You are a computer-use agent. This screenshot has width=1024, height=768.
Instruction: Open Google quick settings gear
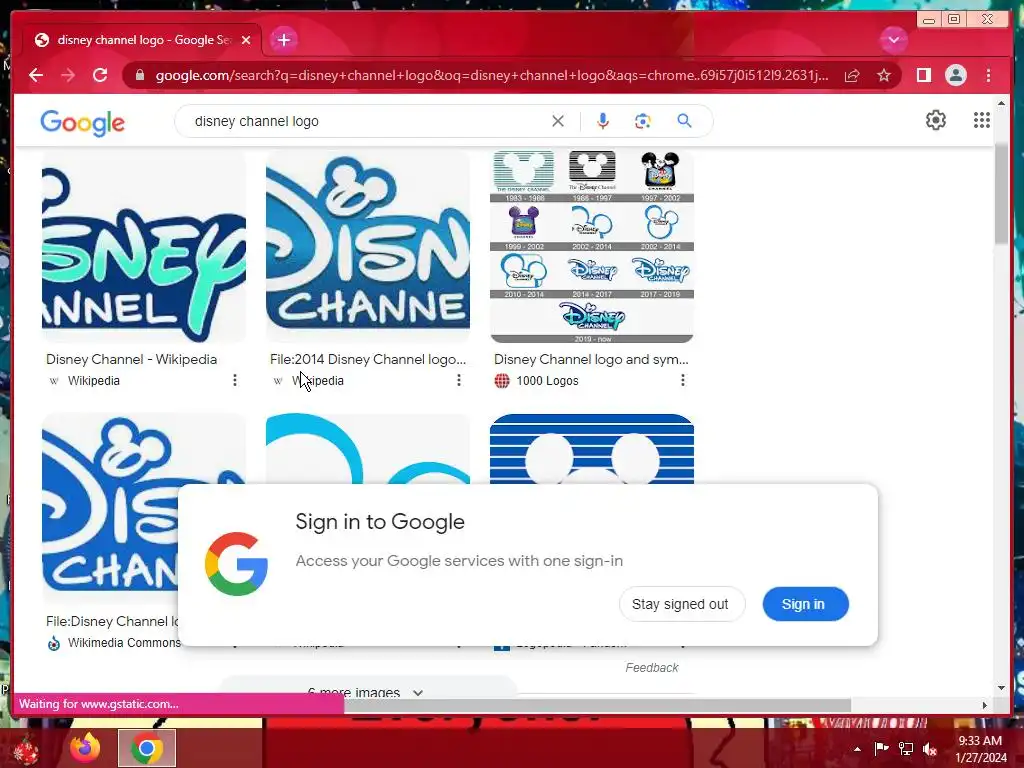[x=936, y=120]
